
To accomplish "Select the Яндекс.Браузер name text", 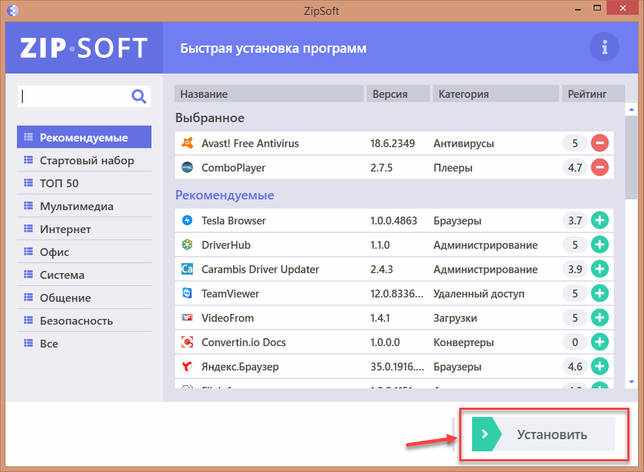I will (240, 366).
